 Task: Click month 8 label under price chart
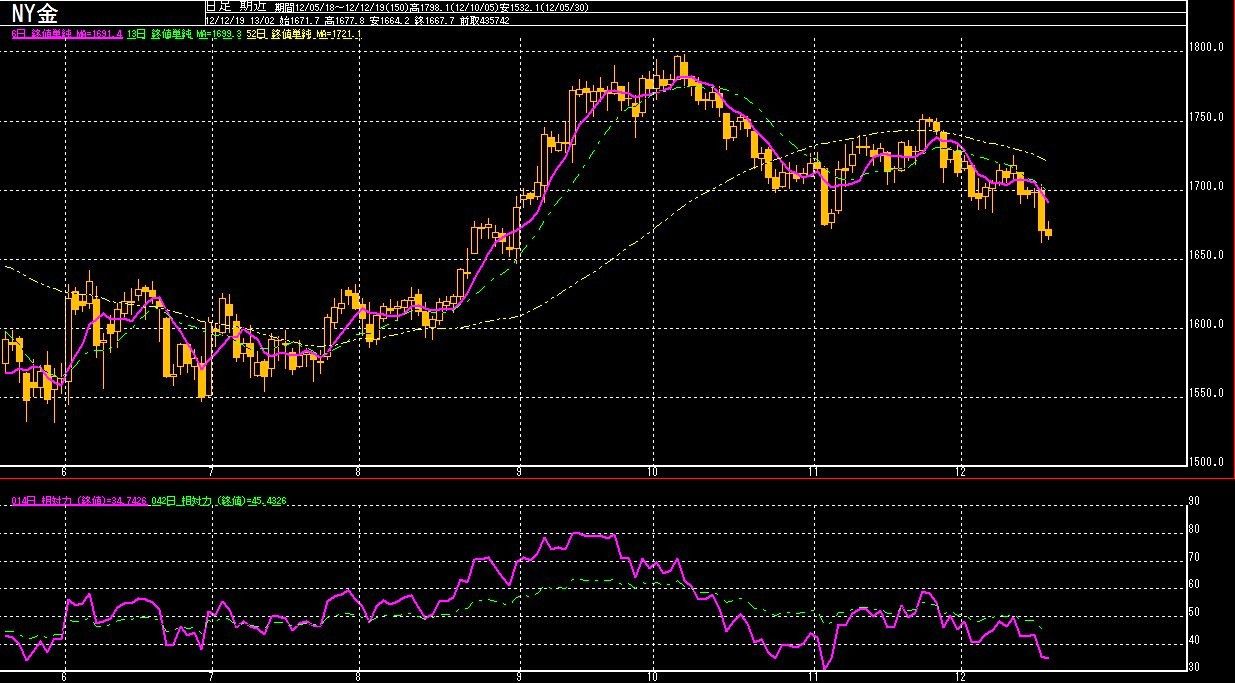[358, 471]
